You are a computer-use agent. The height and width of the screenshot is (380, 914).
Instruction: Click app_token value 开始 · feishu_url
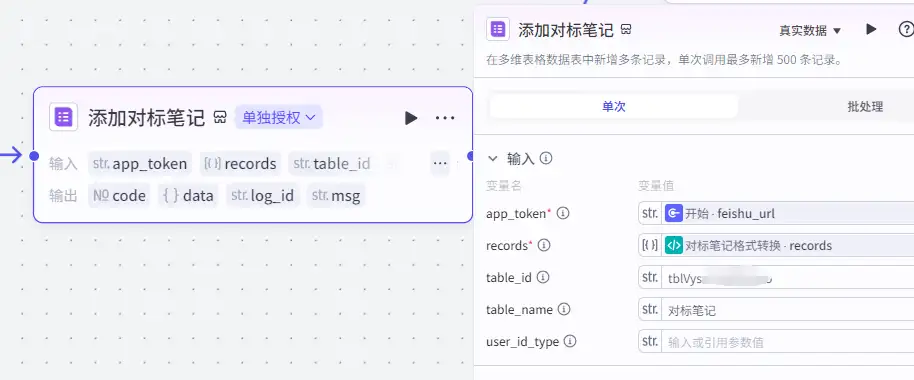coord(788,213)
